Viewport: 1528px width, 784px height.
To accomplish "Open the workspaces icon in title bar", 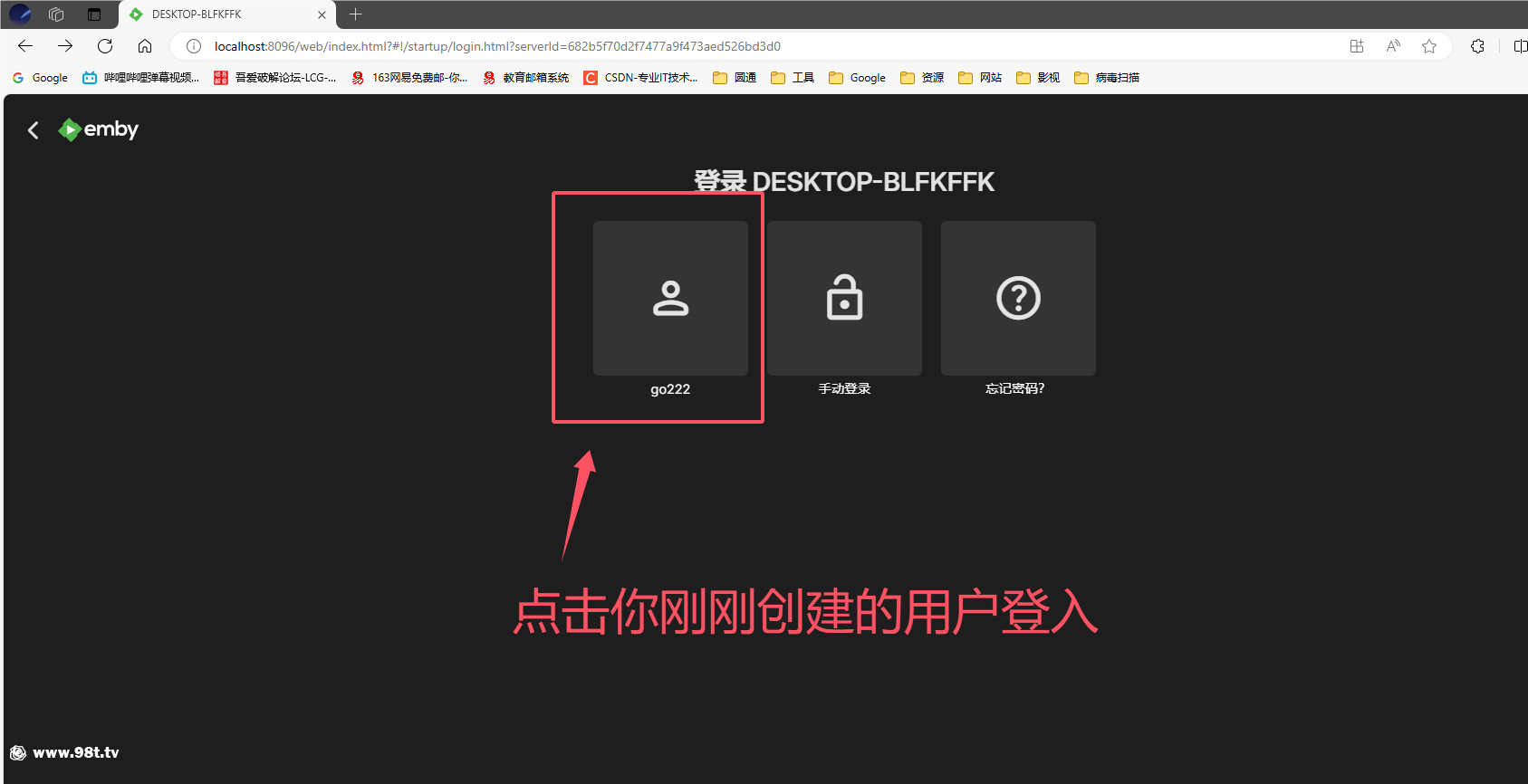I will pos(56,14).
